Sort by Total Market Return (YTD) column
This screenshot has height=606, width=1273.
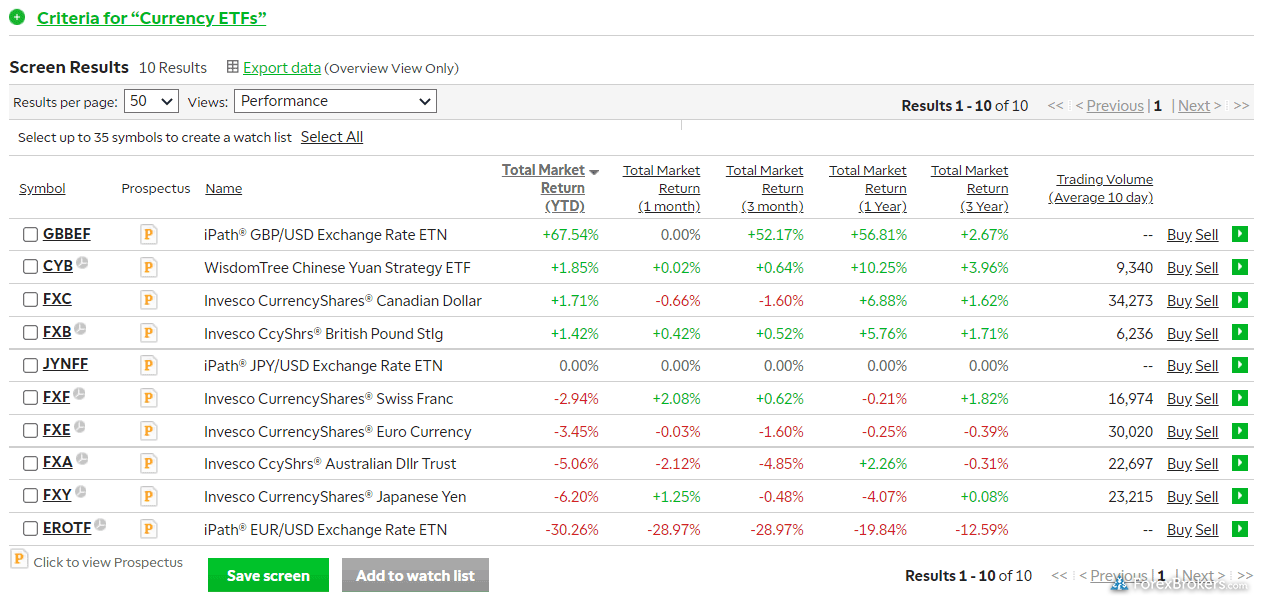pyautogui.click(x=550, y=188)
